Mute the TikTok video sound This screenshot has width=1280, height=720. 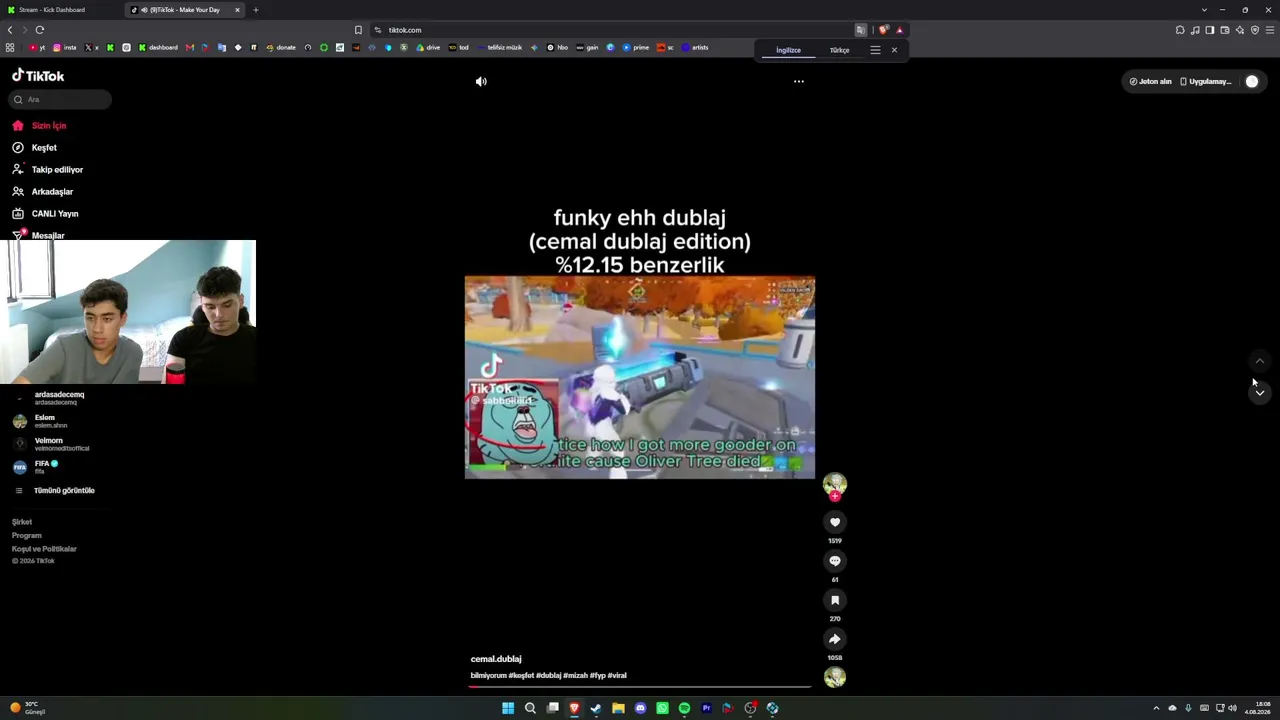point(481,82)
